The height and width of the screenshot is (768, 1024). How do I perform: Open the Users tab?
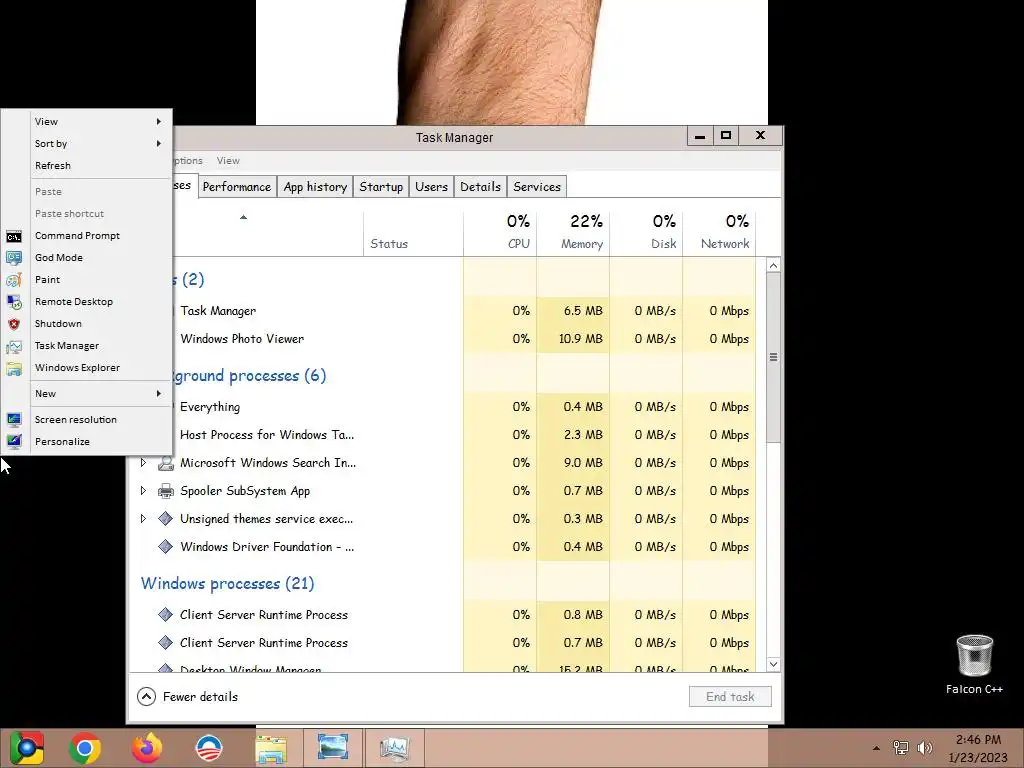pos(432,187)
